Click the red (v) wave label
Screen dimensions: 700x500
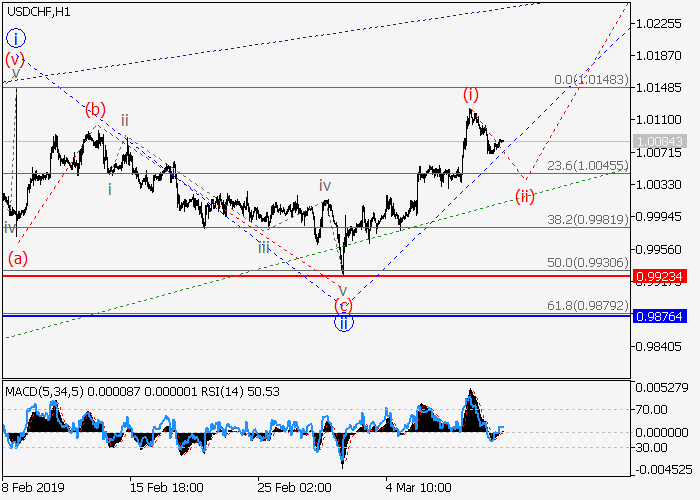click(14, 60)
